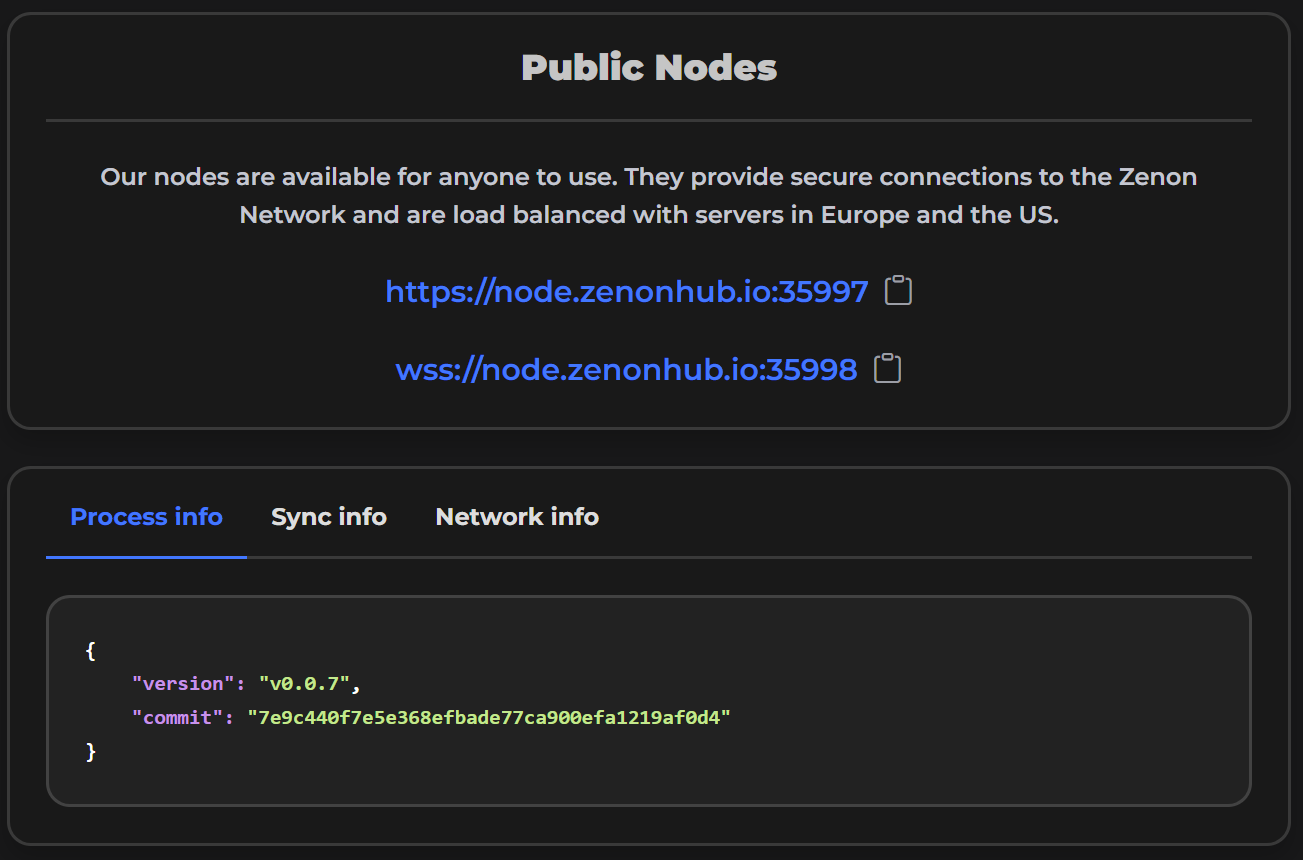Image resolution: width=1303 pixels, height=860 pixels.
Task: Open the https://node.zenonhub.io:35997 link
Action: point(627,291)
